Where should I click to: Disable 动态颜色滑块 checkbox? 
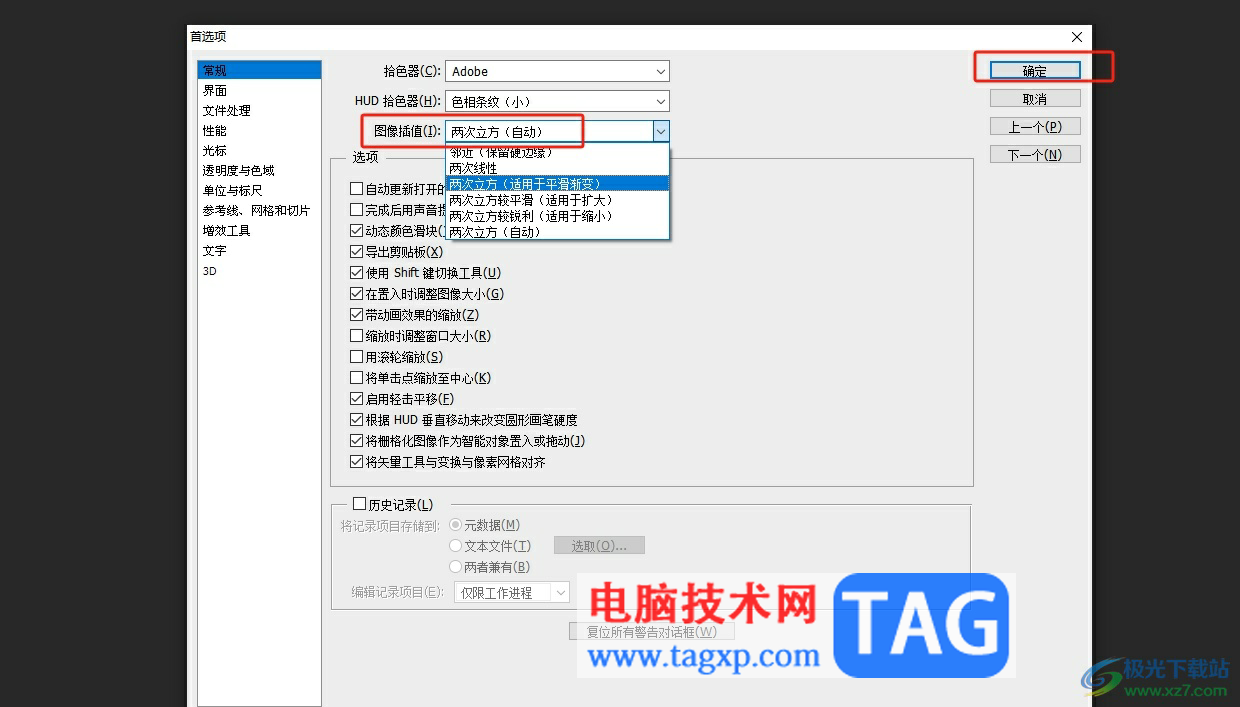click(356, 231)
